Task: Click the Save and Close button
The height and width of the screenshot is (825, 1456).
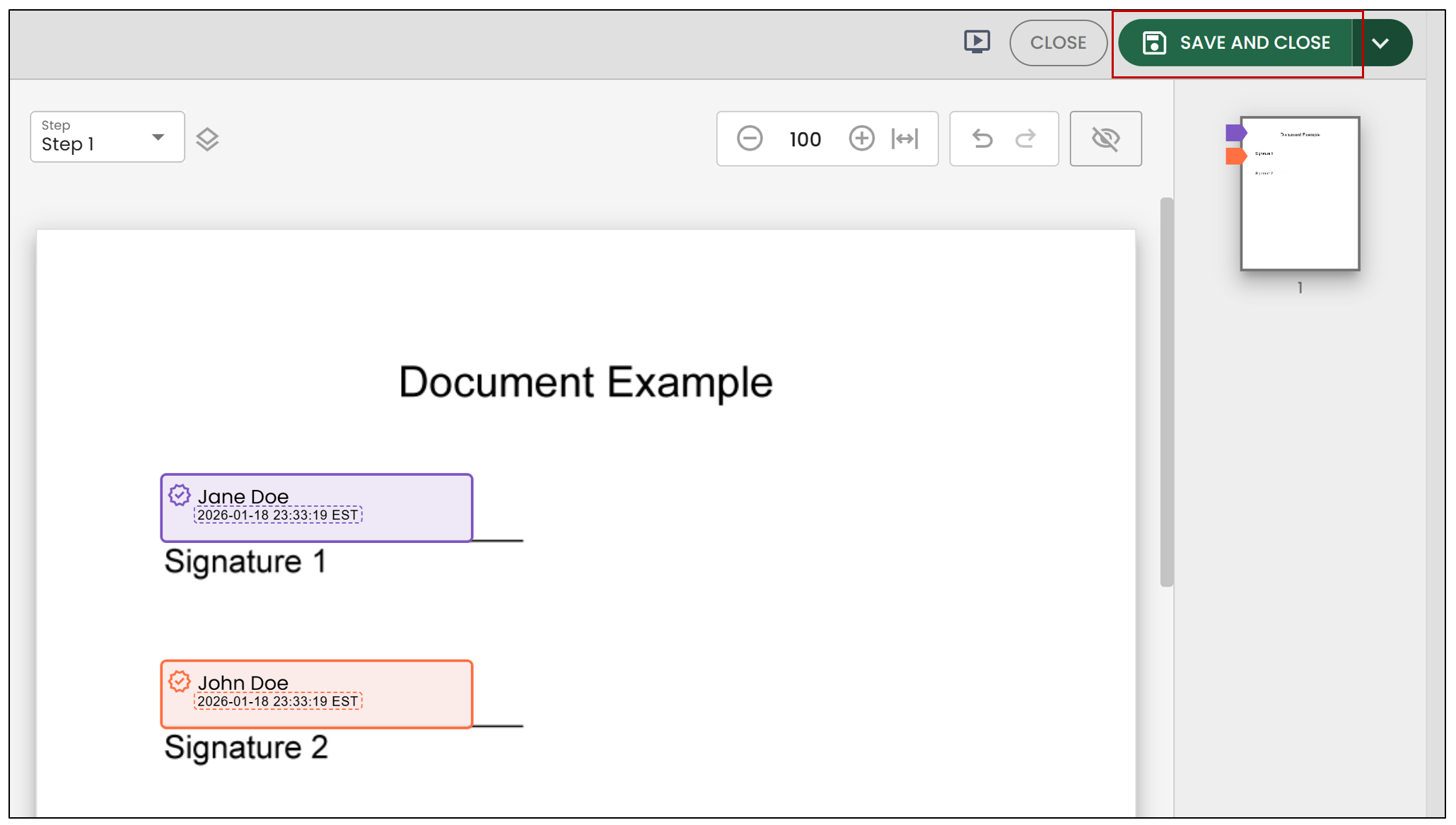Action: 1235,43
